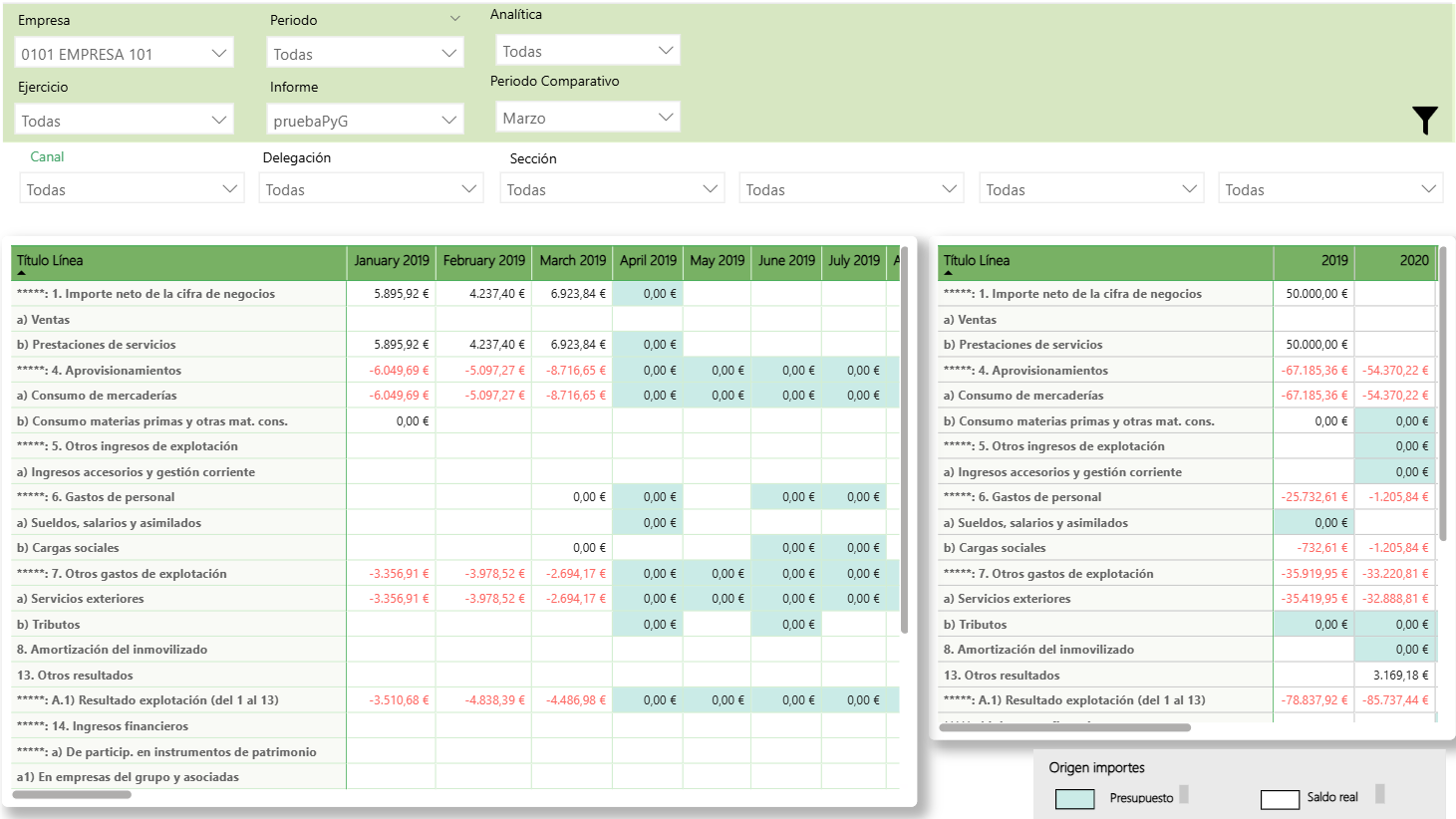Image resolution: width=1456 pixels, height=819 pixels.
Task: Click the small chevron above Periodo dropdown
Action: tap(454, 19)
